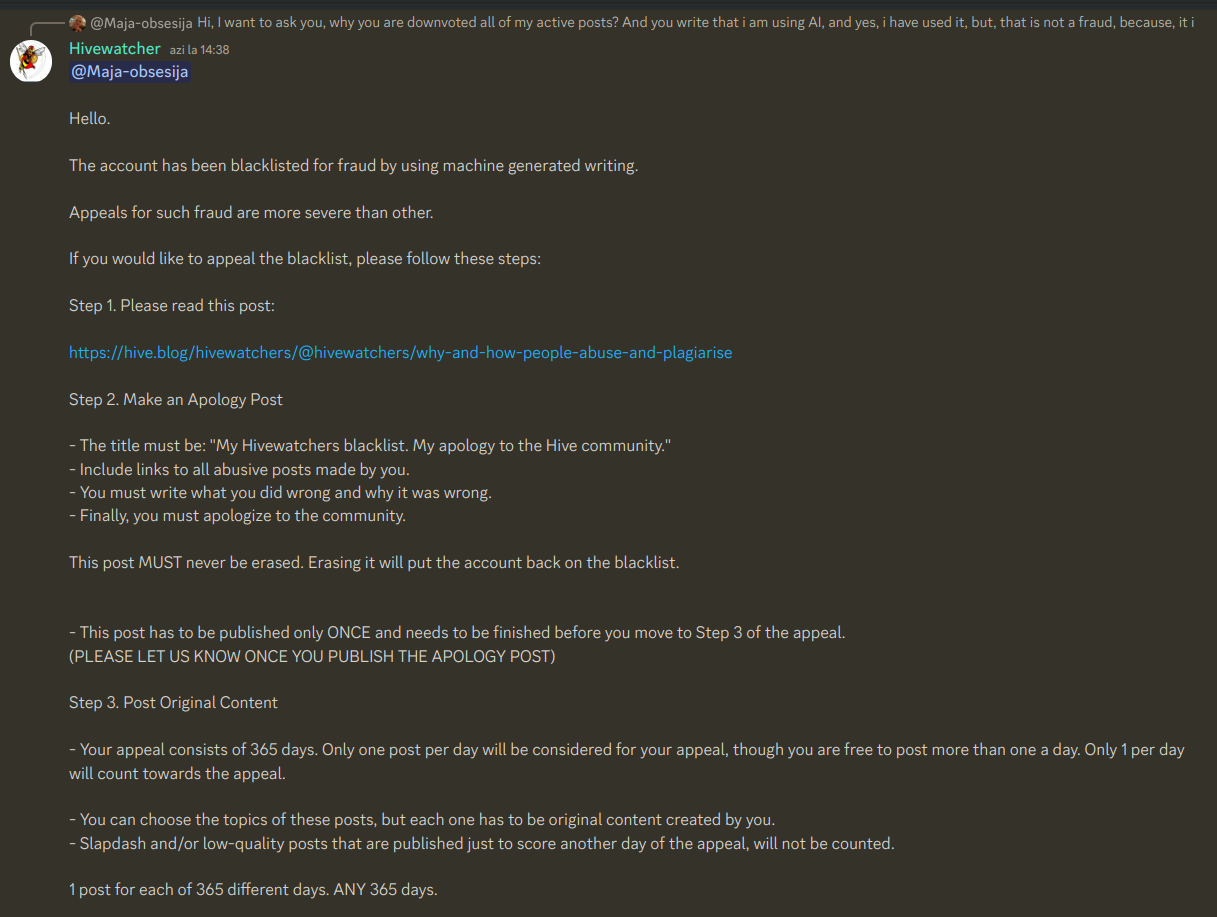Click the 'Slapdash and/or low-quality posts' line
Viewport: 1217px width, 917px height.
point(482,844)
